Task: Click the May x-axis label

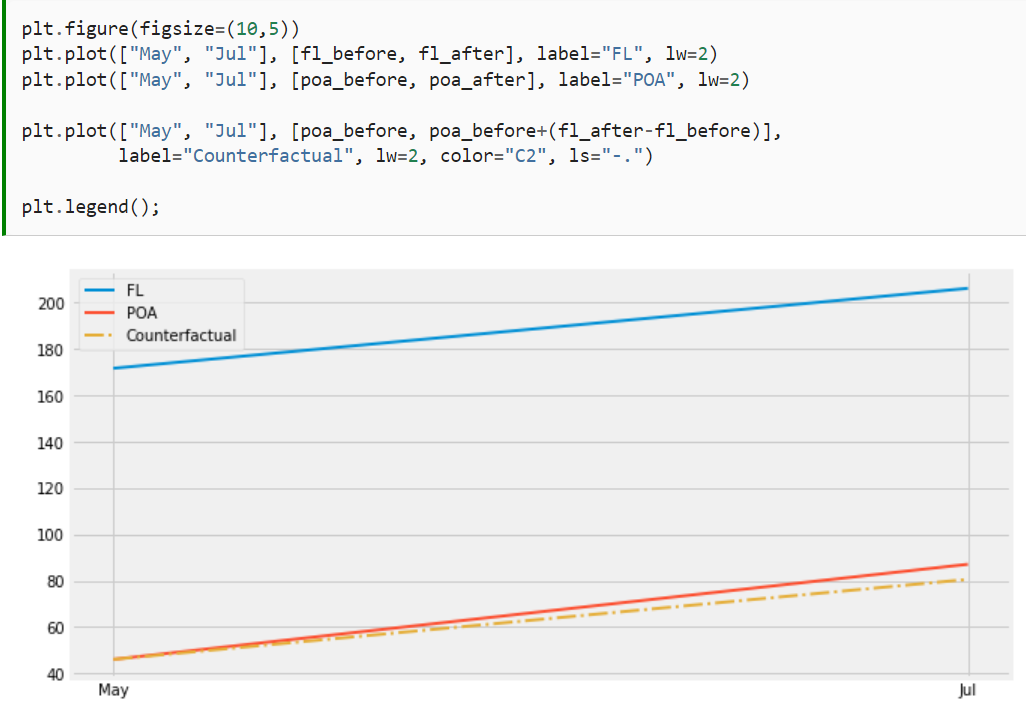Action: pos(113,690)
